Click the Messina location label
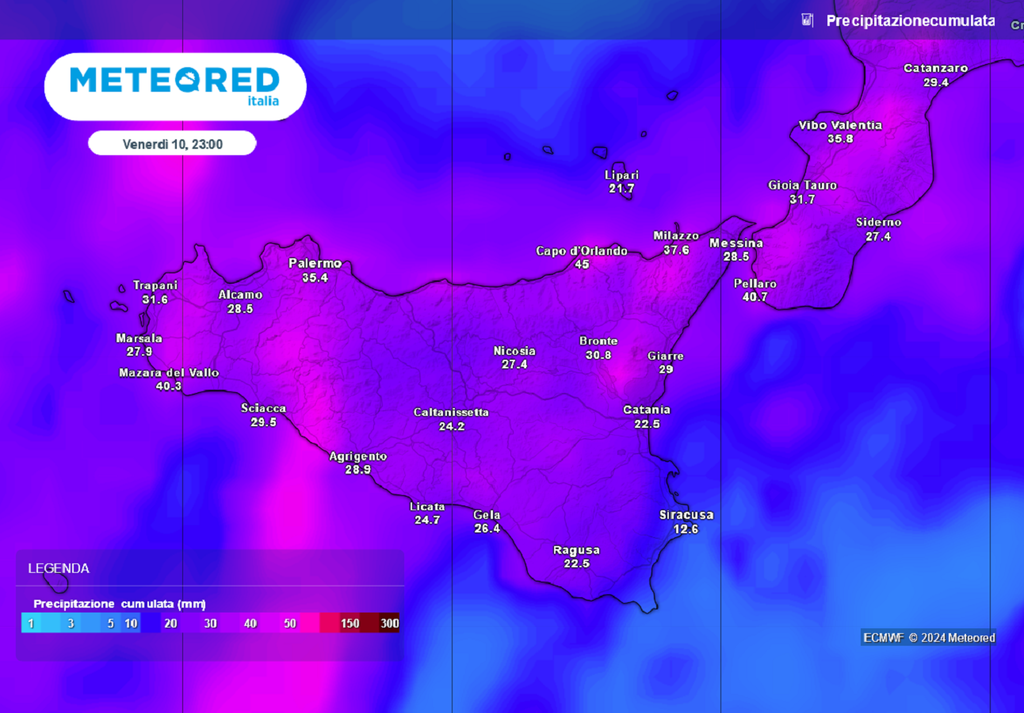1024x713 pixels. pyautogui.click(x=736, y=244)
